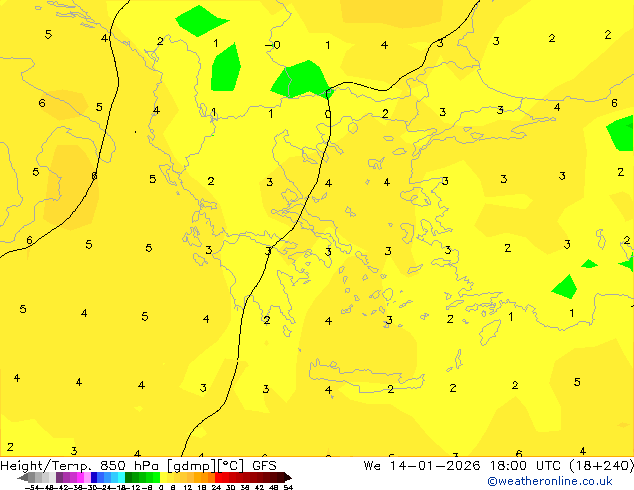Select the '-0' temperature value on the map

click(273, 44)
